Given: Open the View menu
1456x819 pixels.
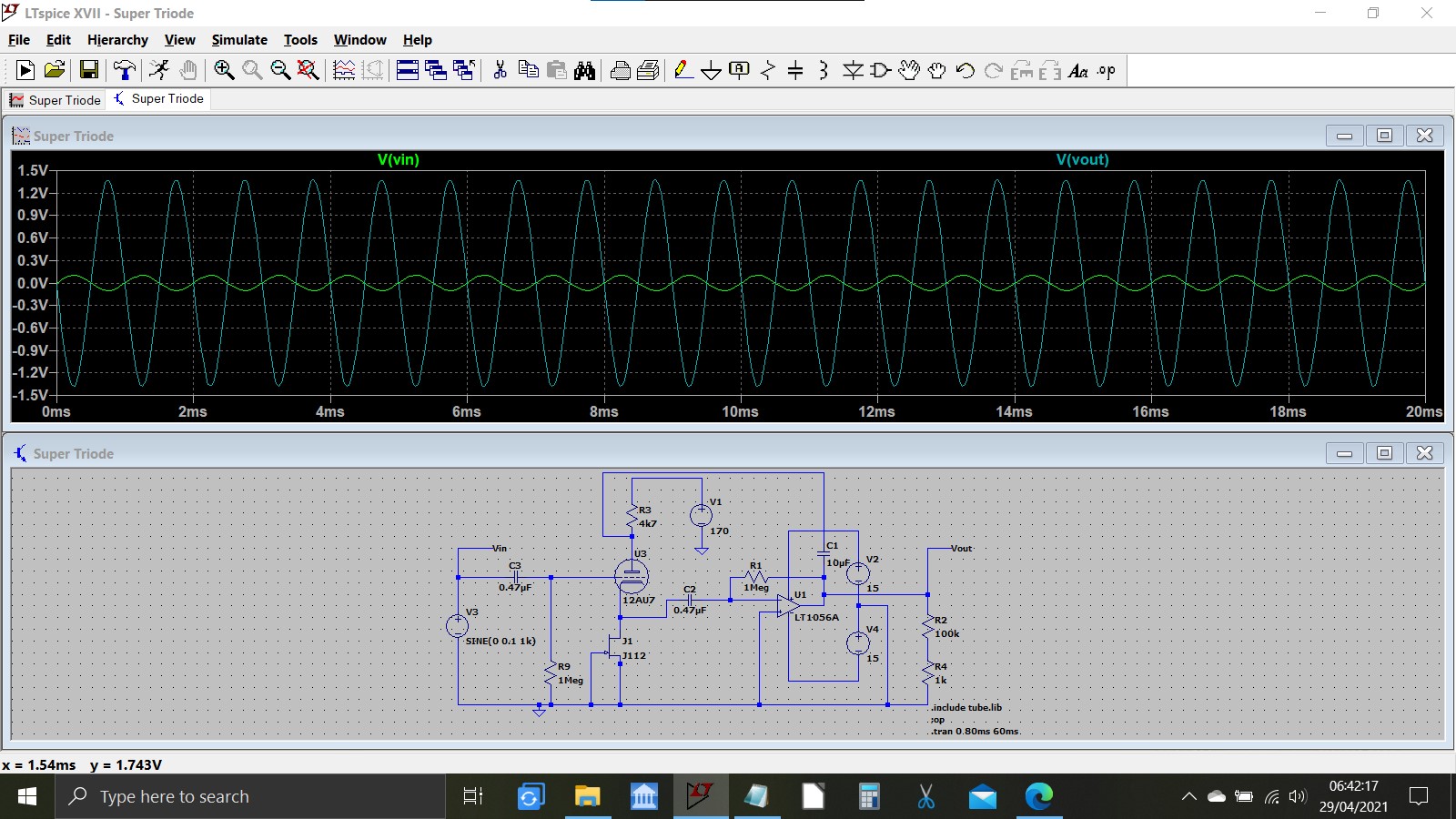Looking at the screenshot, I should [x=179, y=40].
